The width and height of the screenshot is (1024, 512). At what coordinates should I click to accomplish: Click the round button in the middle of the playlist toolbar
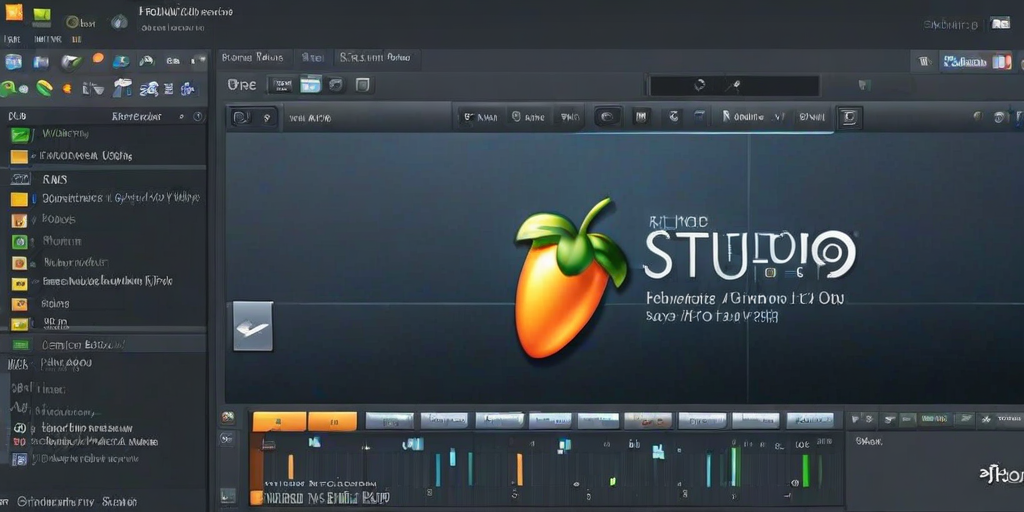pyautogui.click(x=608, y=118)
